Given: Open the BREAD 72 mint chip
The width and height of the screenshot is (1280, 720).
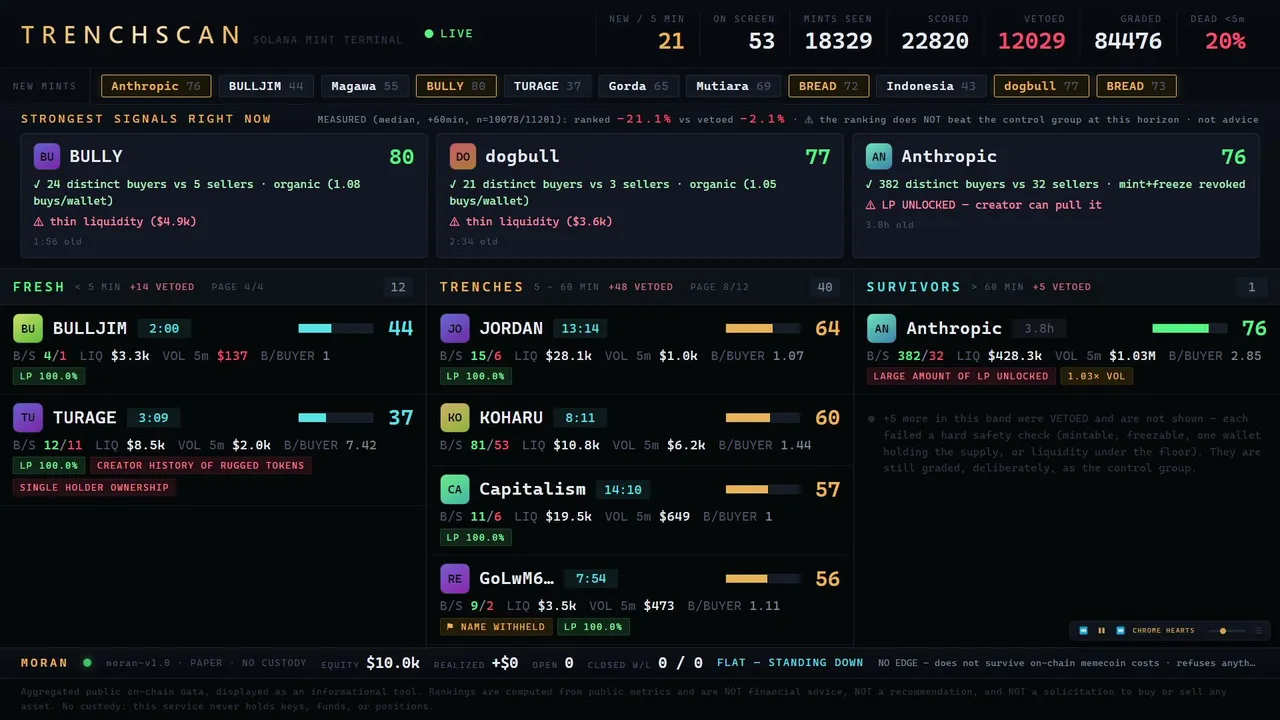Looking at the screenshot, I should 829,86.
